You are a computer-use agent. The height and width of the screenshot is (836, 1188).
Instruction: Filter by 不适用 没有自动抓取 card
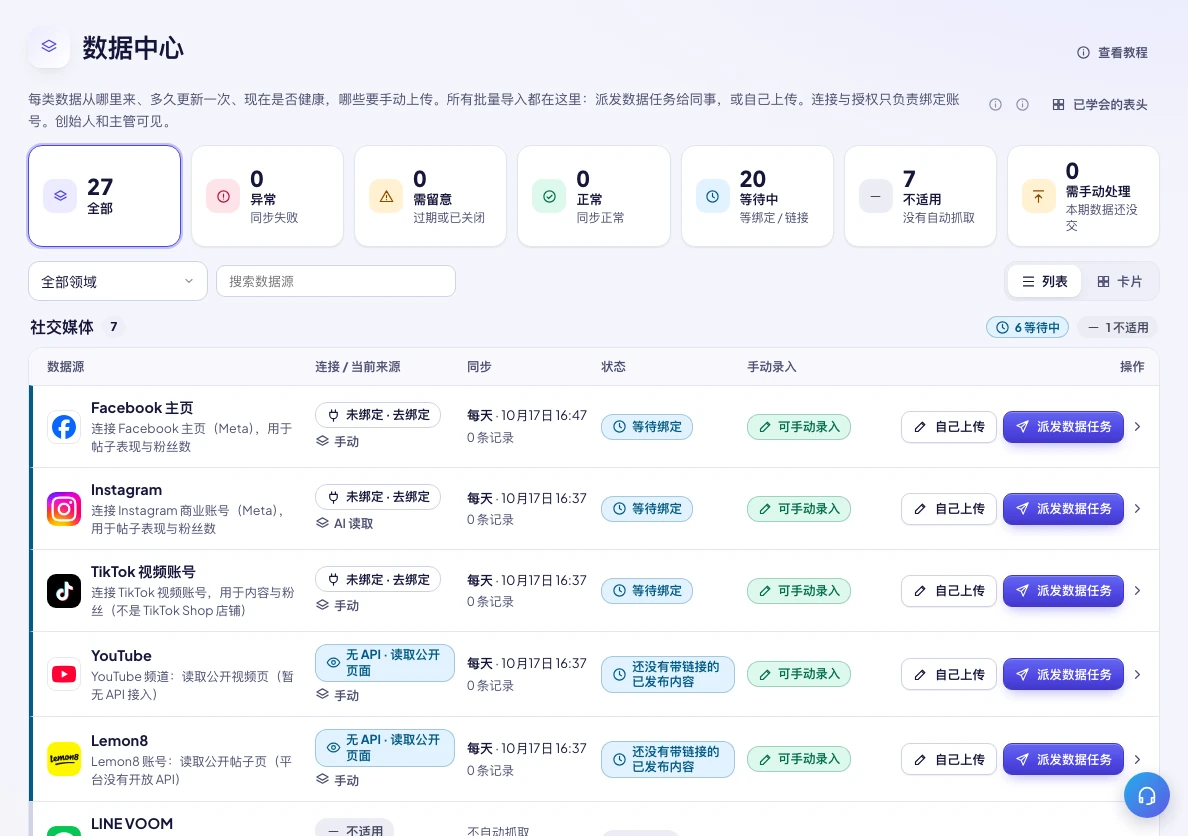coord(921,196)
